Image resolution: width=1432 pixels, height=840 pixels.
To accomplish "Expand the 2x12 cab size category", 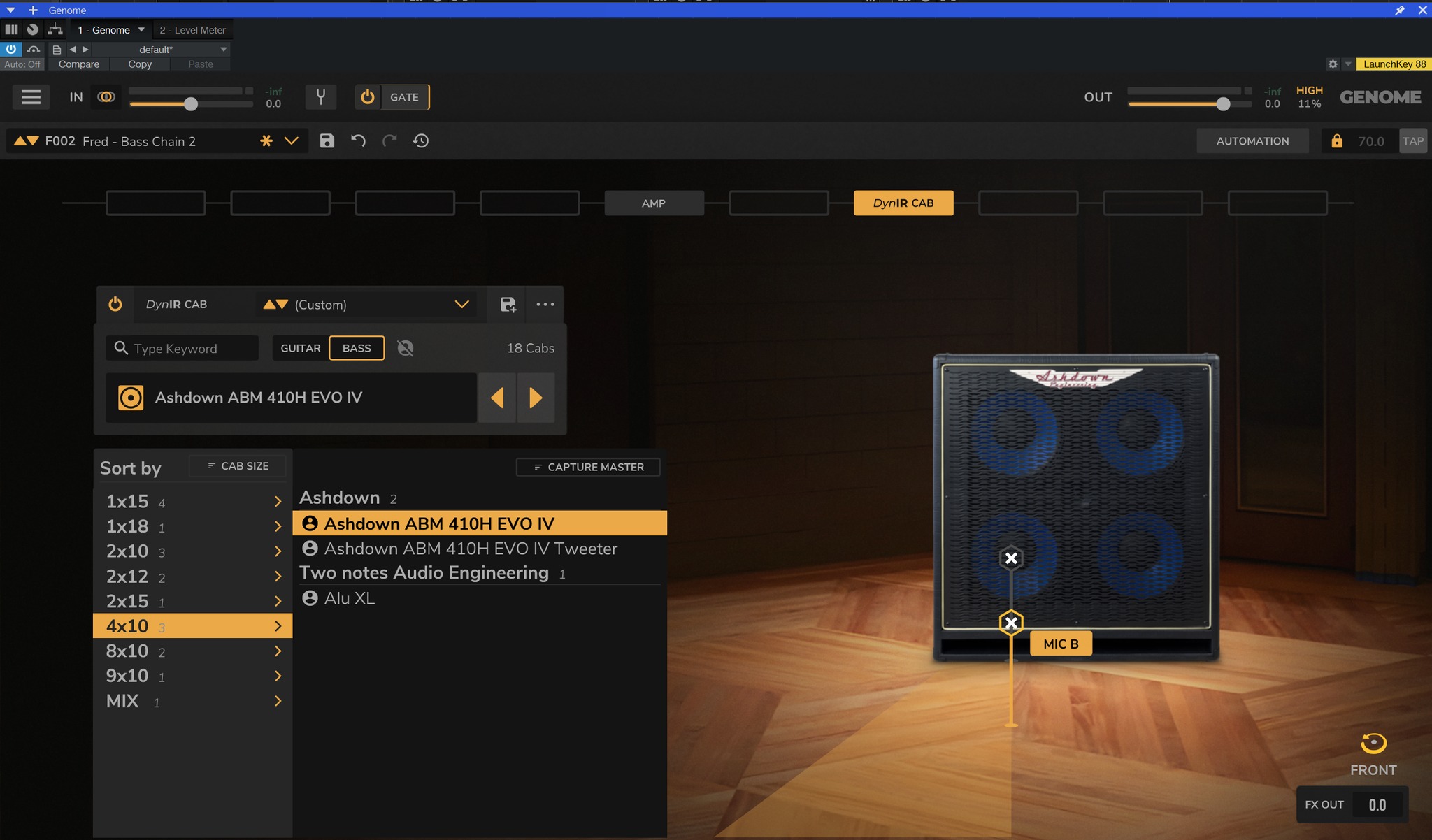I will 192,577.
